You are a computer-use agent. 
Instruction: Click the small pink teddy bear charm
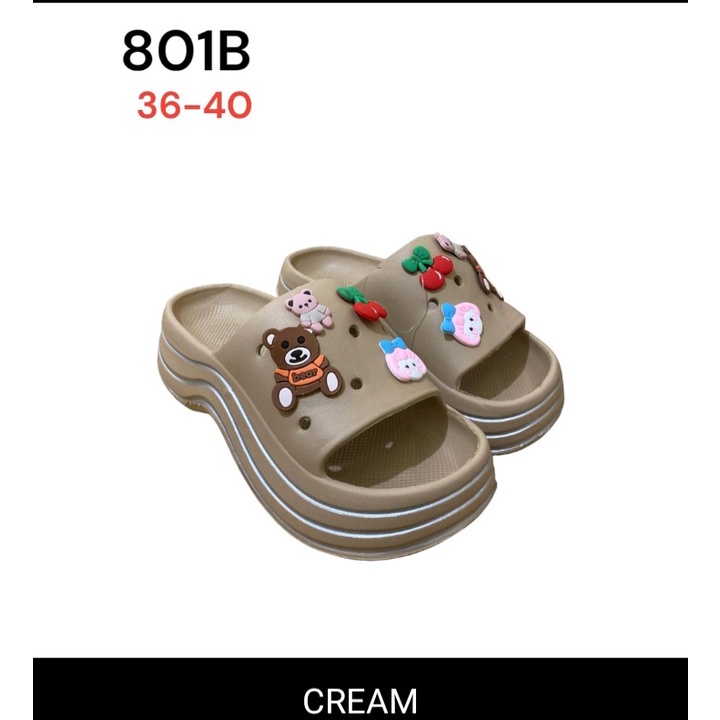pyautogui.click(x=310, y=309)
